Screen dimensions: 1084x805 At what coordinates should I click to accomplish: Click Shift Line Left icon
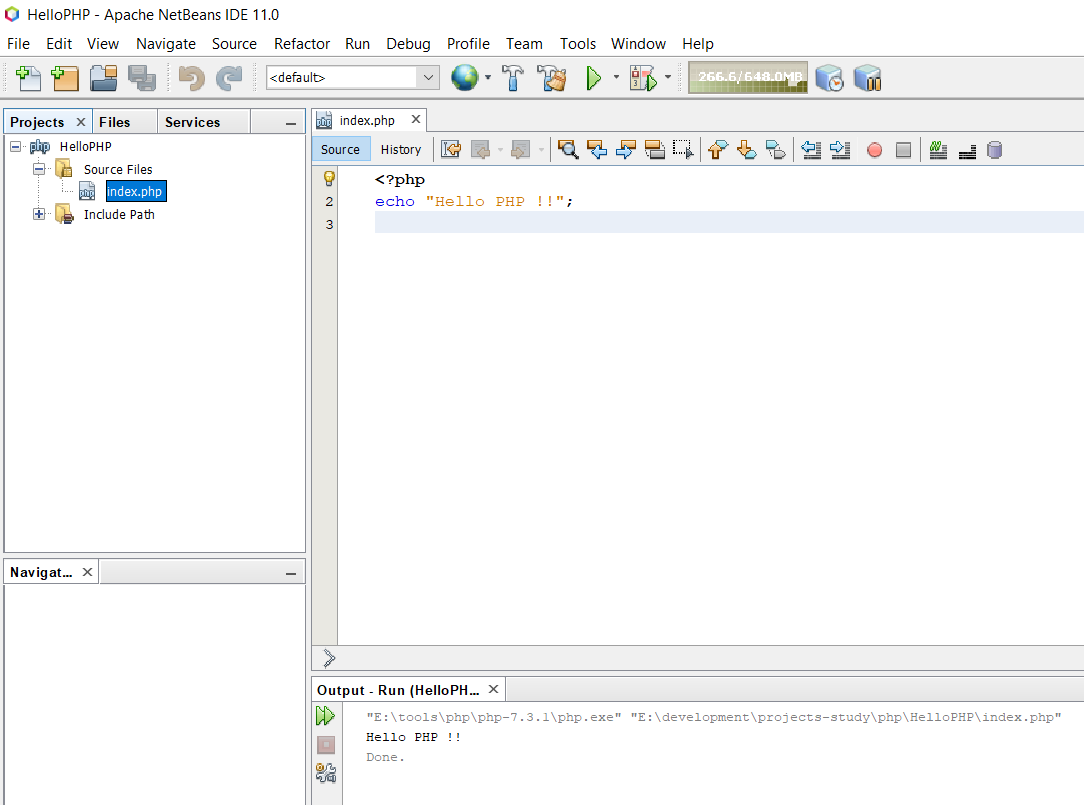(x=811, y=149)
